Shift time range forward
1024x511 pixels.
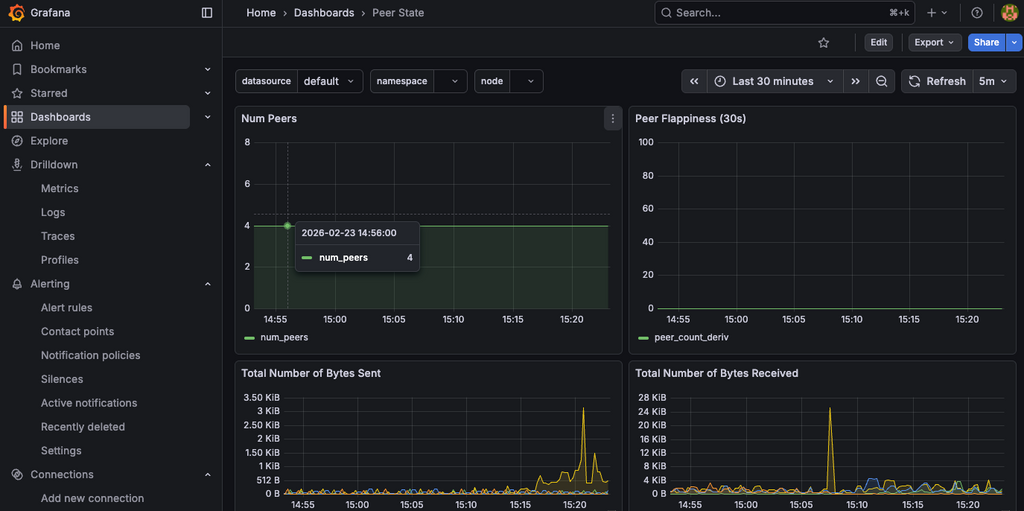pos(855,81)
